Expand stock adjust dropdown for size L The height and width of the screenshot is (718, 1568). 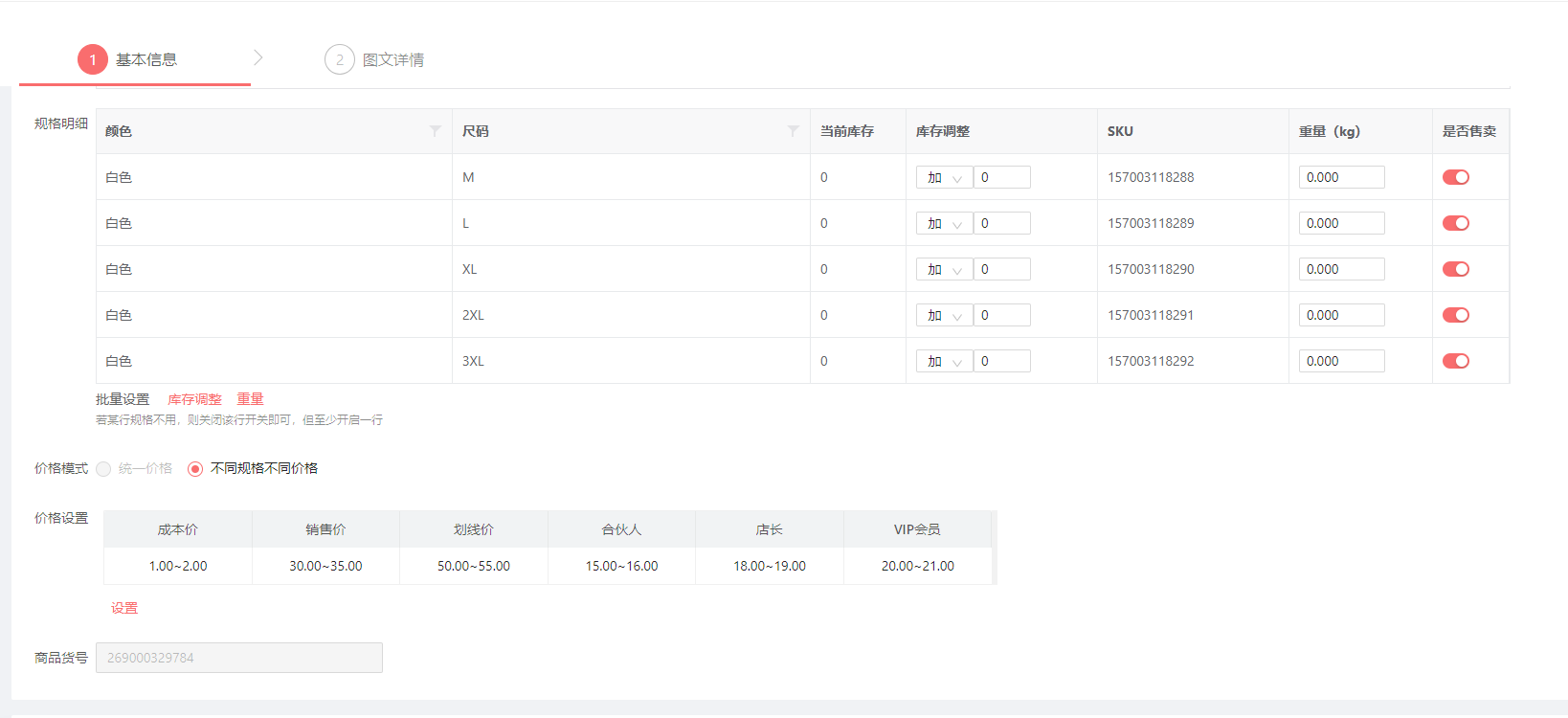[944, 223]
